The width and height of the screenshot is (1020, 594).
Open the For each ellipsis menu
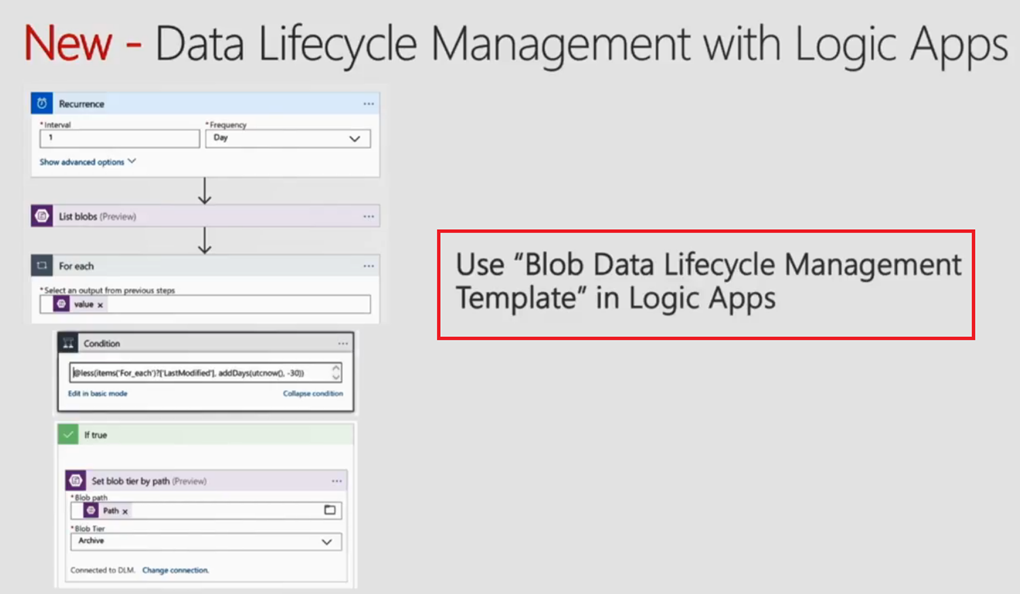369,266
